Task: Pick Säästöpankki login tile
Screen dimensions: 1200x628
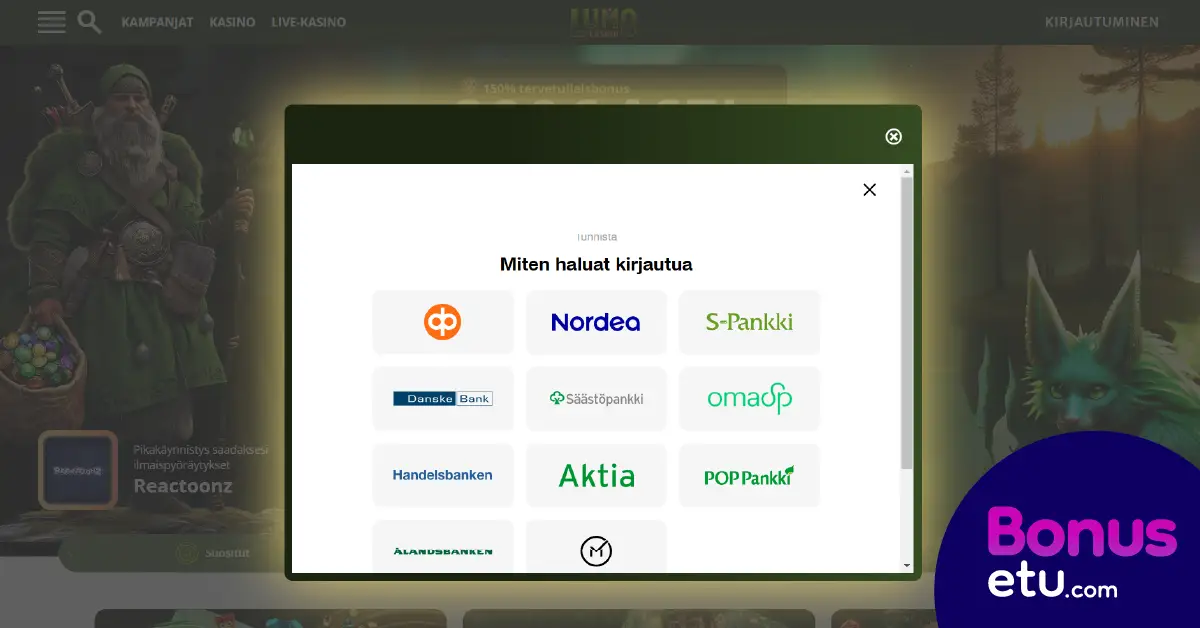Action: [x=596, y=398]
